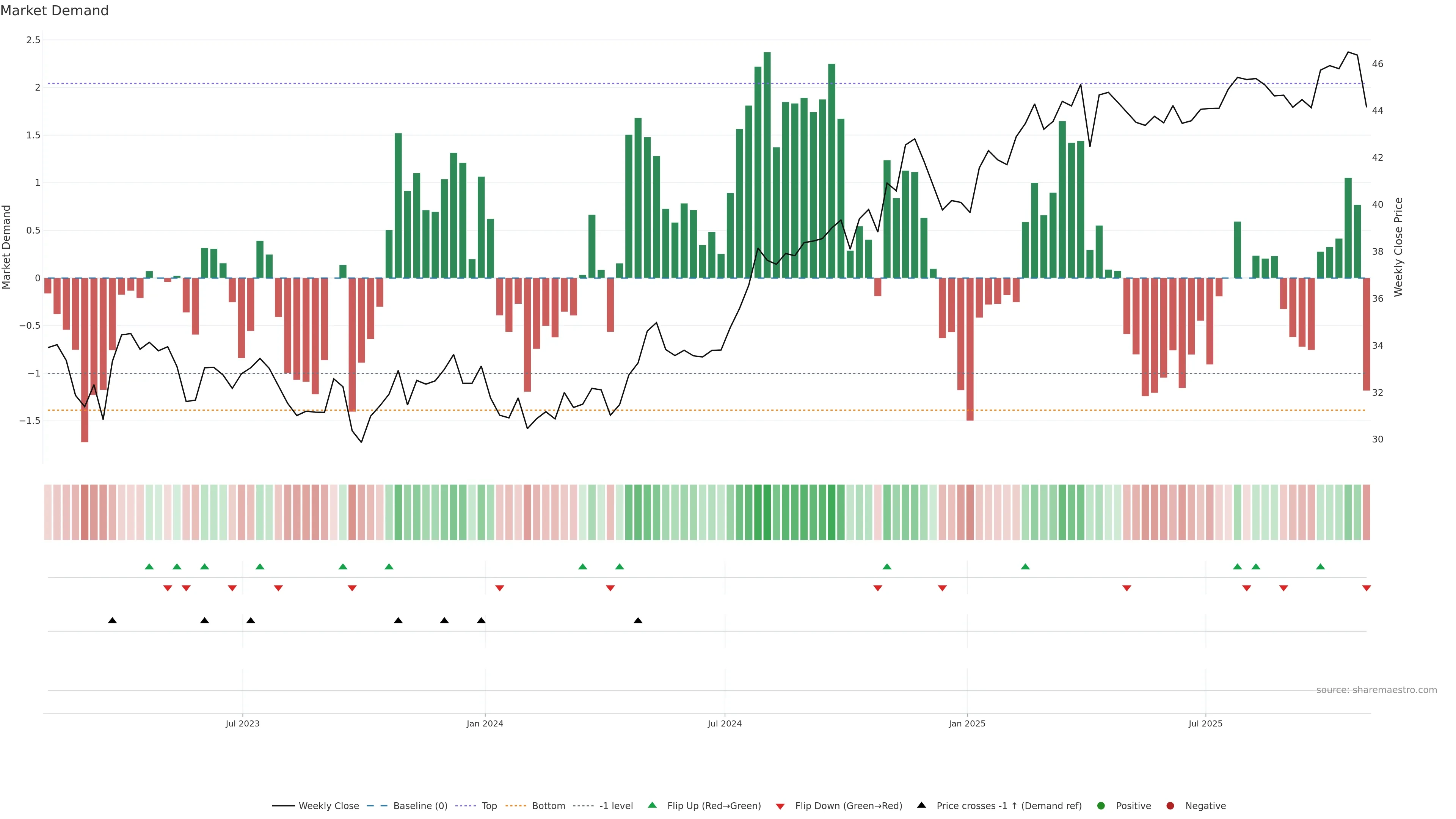Click the Jan 2025 axis label

tap(966, 723)
